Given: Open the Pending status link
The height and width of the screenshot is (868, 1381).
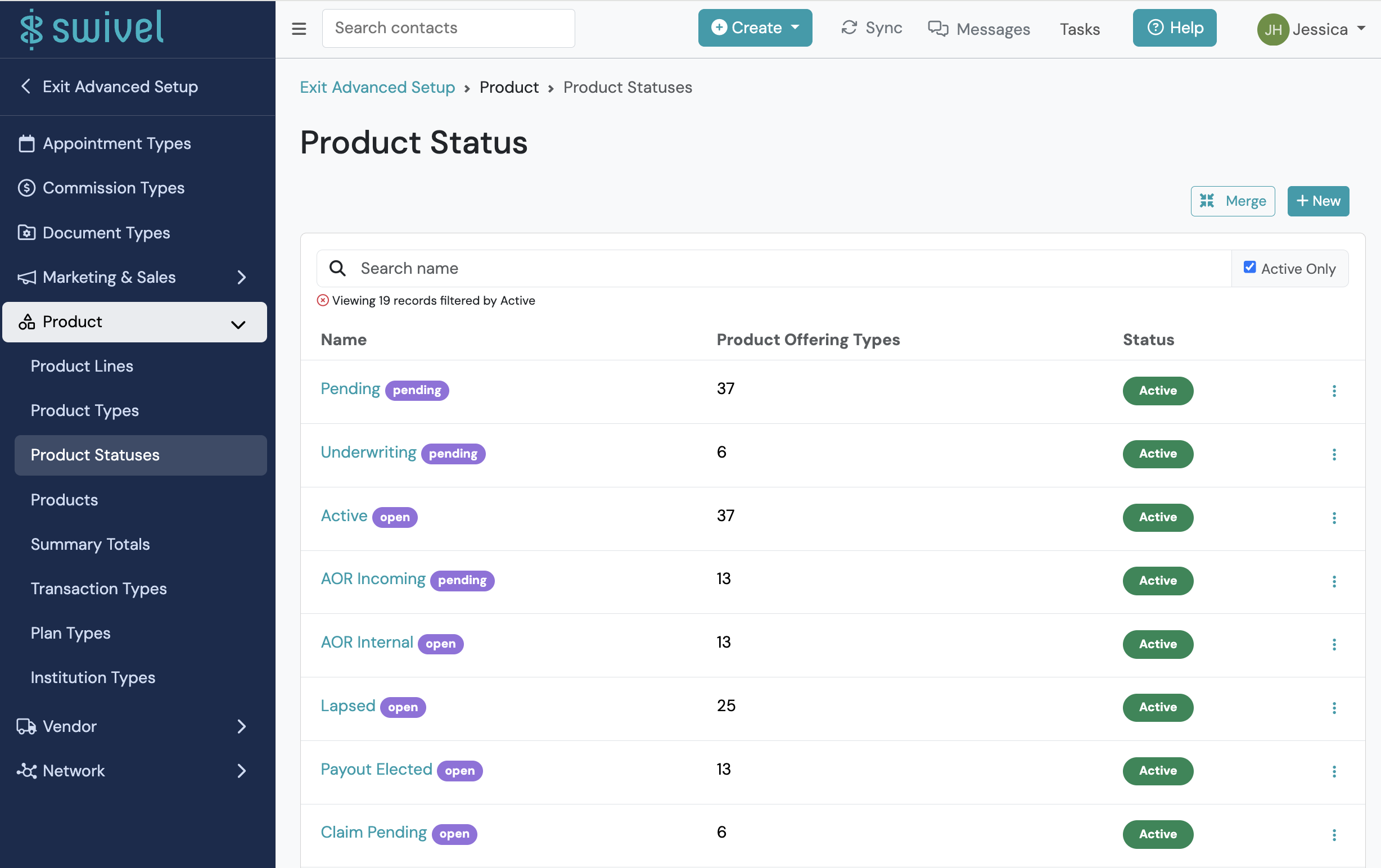Looking at the screenshot, I should tap(350, 388).
